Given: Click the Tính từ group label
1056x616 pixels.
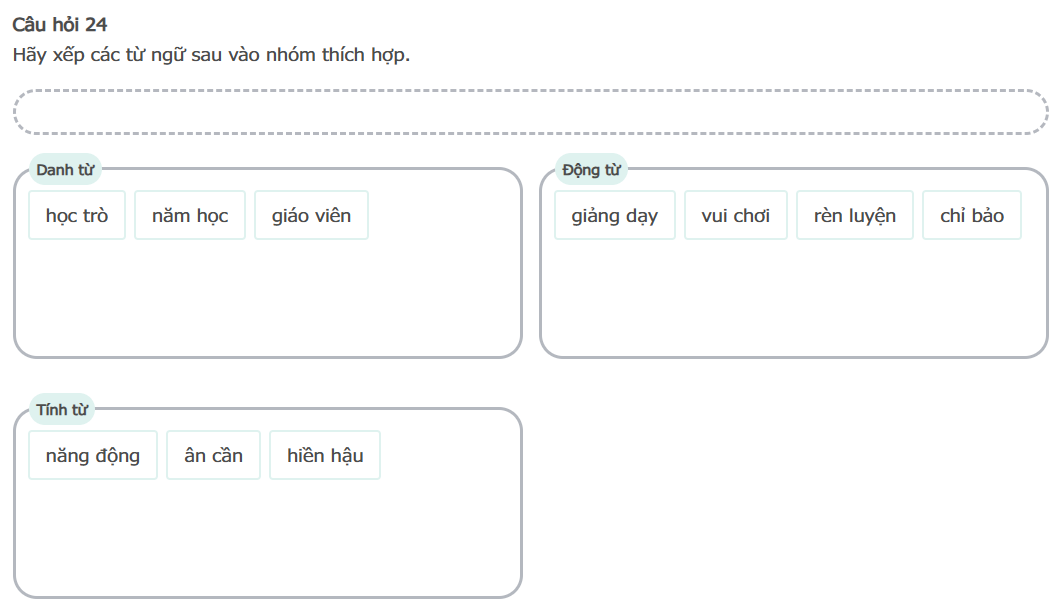Looking at the screenshot, I should (62, 410).
